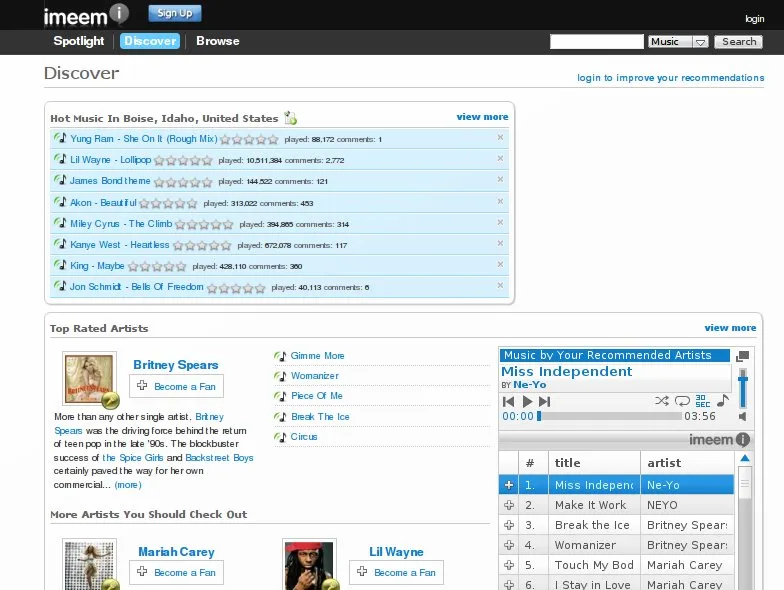Click the music note icon in player controls
The height and width of the screenshot is (590, 784).
pyautogui.click(x=723, y=401)
